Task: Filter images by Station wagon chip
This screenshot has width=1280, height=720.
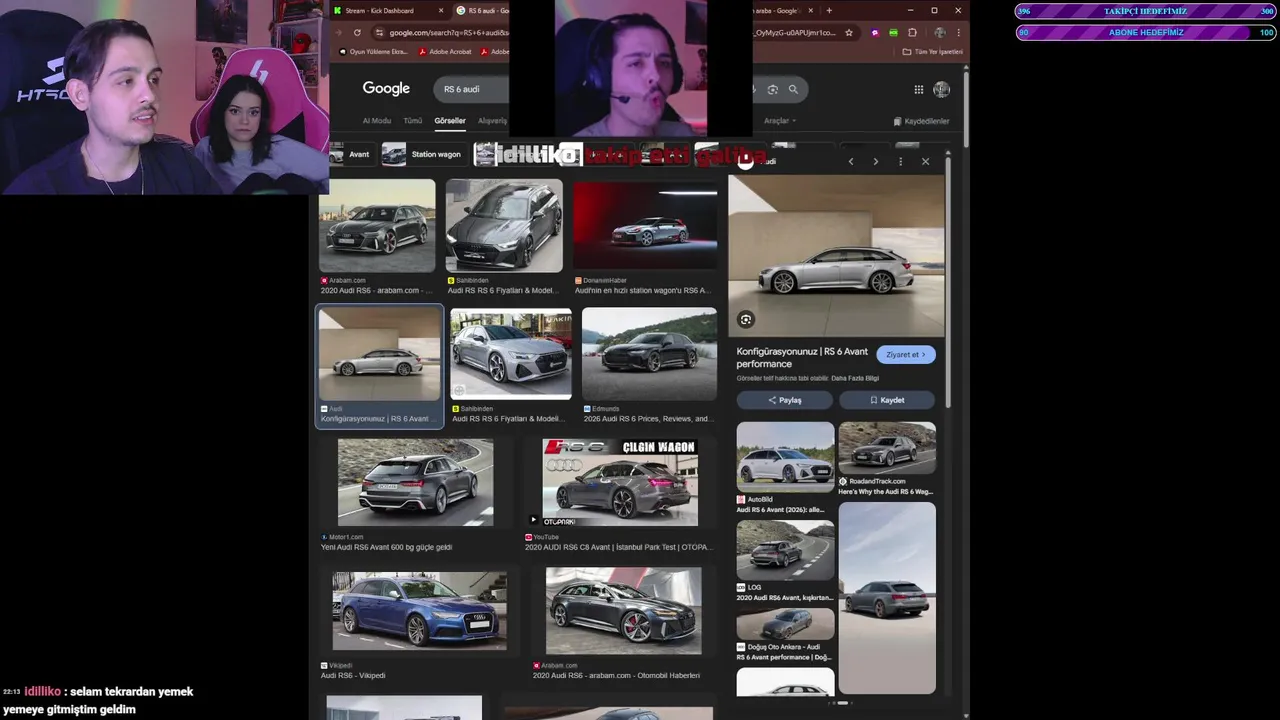Action: pyautogui.click(x=424, y=154)
